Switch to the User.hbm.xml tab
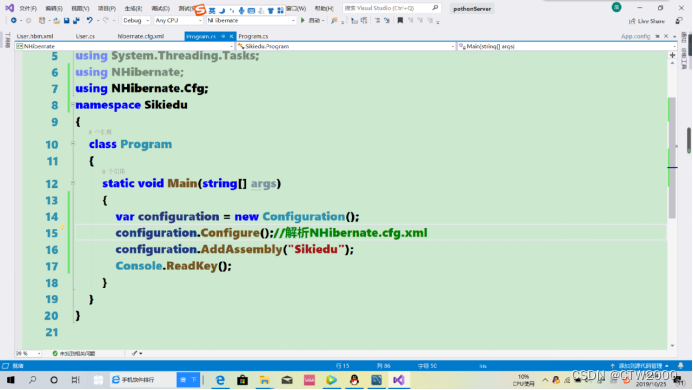The image size is (693, 390). (35, 36)
